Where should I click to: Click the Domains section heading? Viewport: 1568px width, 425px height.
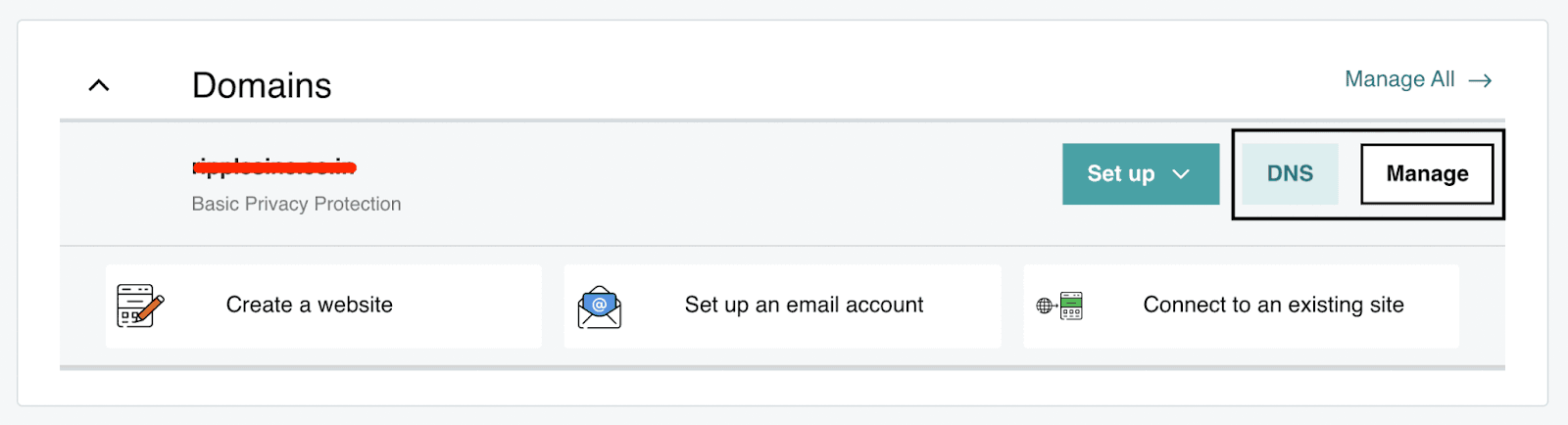click(262, 85)
